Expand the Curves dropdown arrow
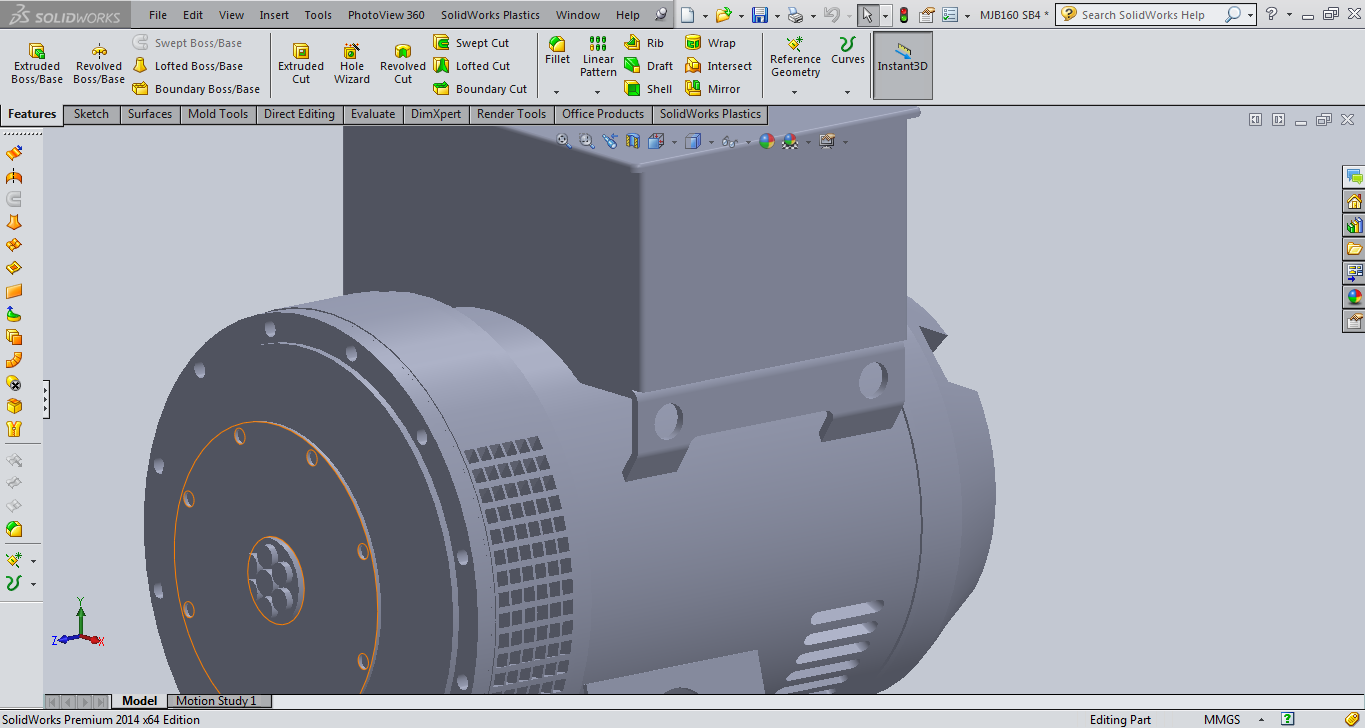 click(x=848, y=92)
